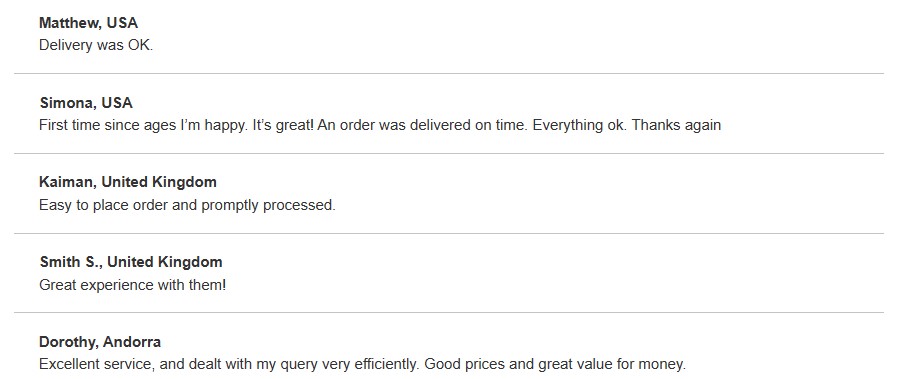Click the divider below Smith S. review

[x=449, y=312]
